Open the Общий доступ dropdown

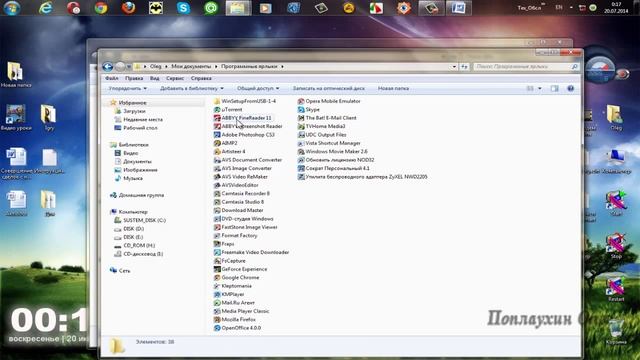click(258, 88)
